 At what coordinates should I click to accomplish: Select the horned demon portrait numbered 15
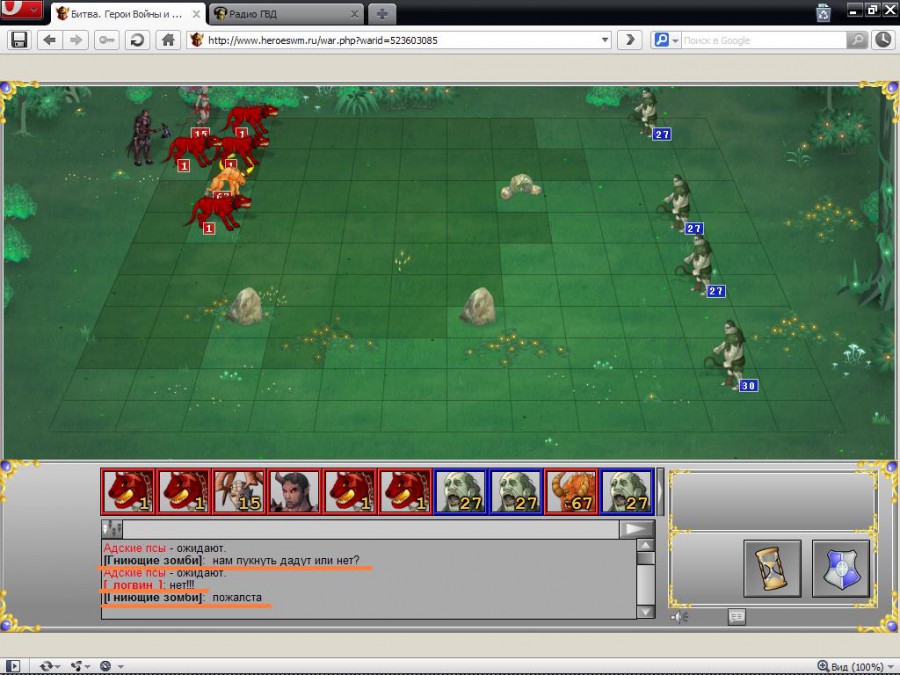pos(239,491)
